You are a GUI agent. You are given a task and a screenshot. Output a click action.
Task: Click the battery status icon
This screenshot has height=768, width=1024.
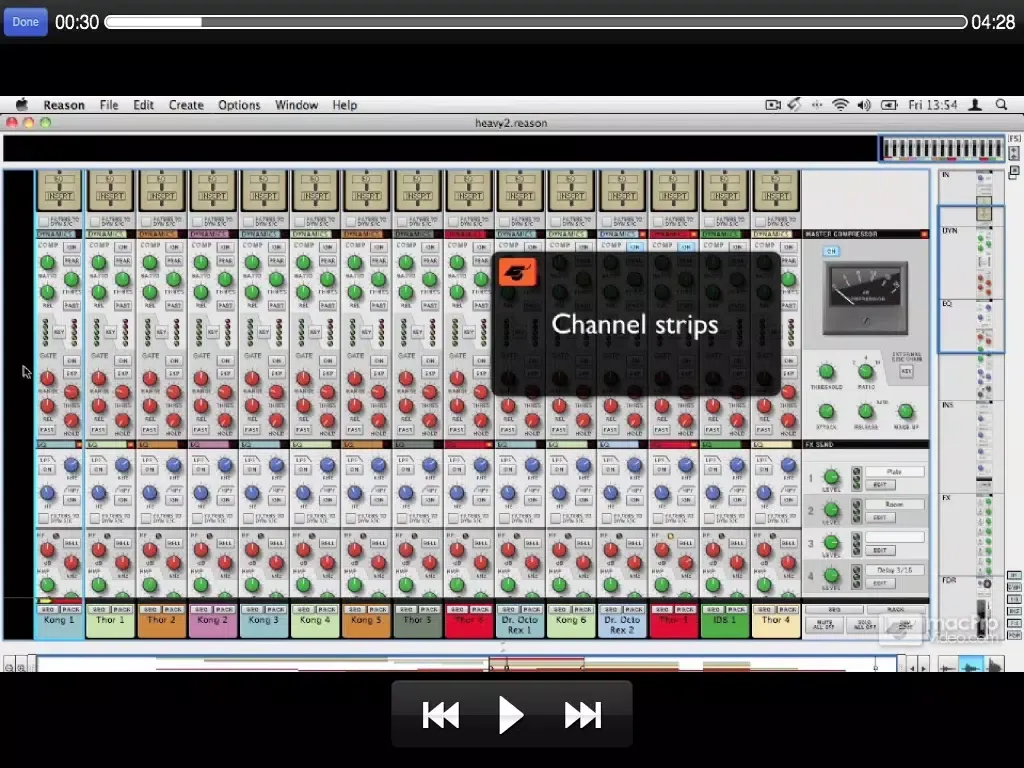click(x=889, y=104)
